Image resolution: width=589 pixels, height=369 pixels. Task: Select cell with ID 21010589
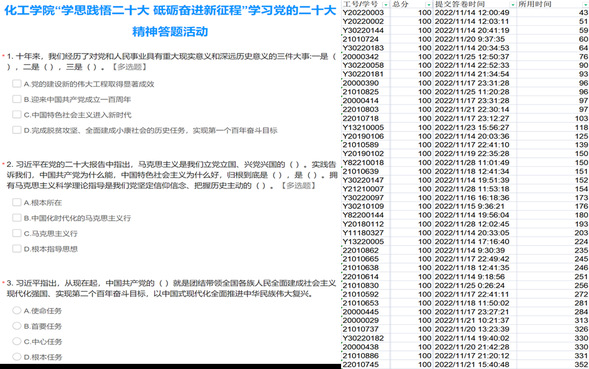365,145
